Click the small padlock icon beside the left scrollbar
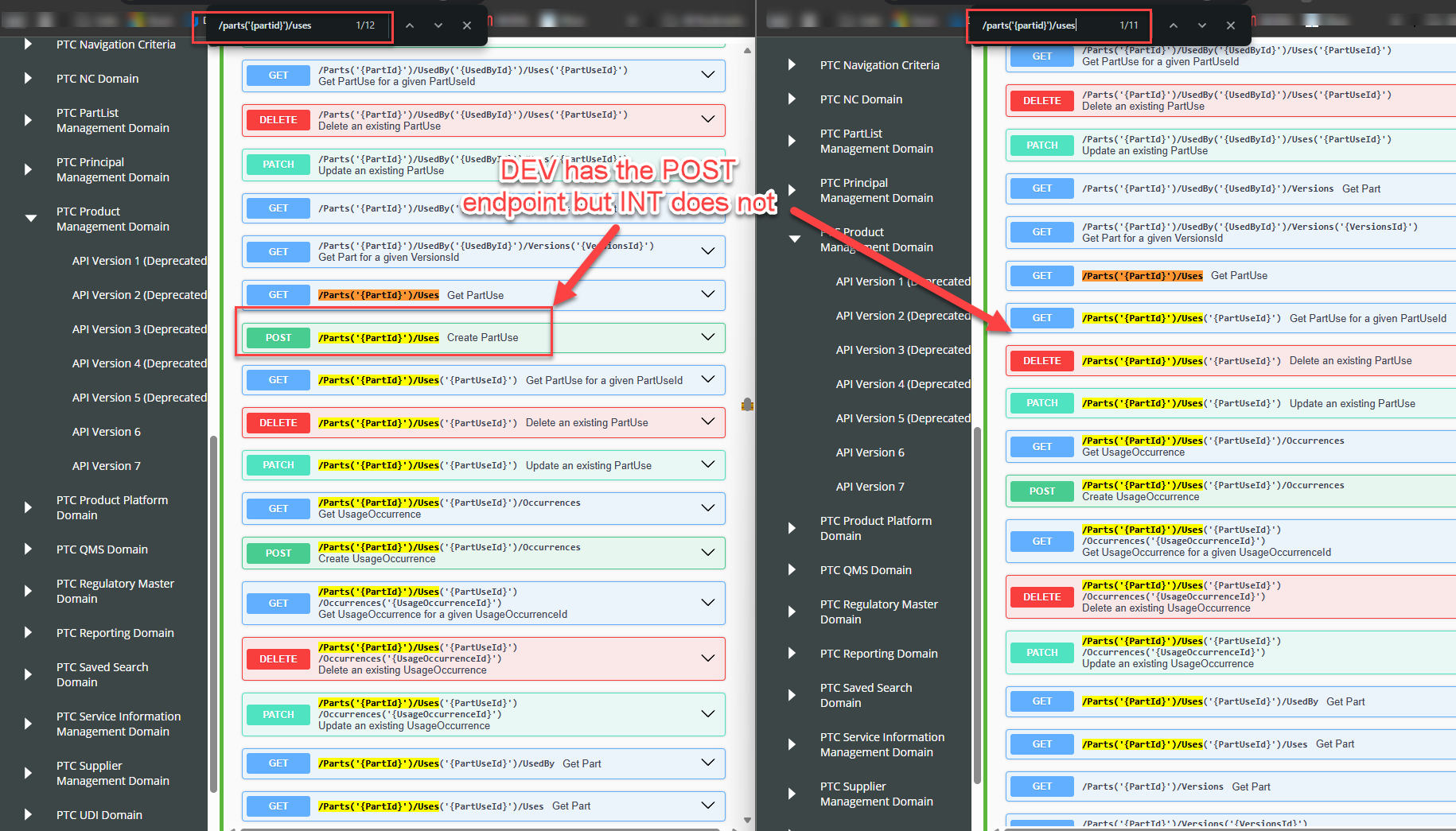The width and height of the screenshot is (1456, 831). pos(746,405)
